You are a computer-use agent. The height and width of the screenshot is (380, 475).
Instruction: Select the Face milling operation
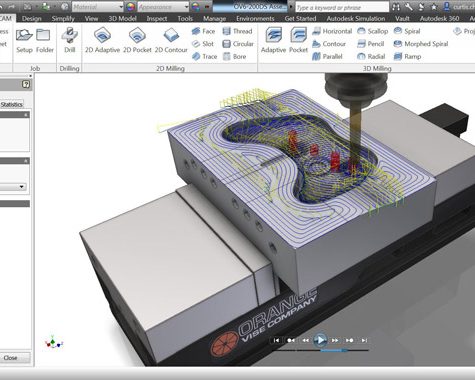click(x=203, y=31)
